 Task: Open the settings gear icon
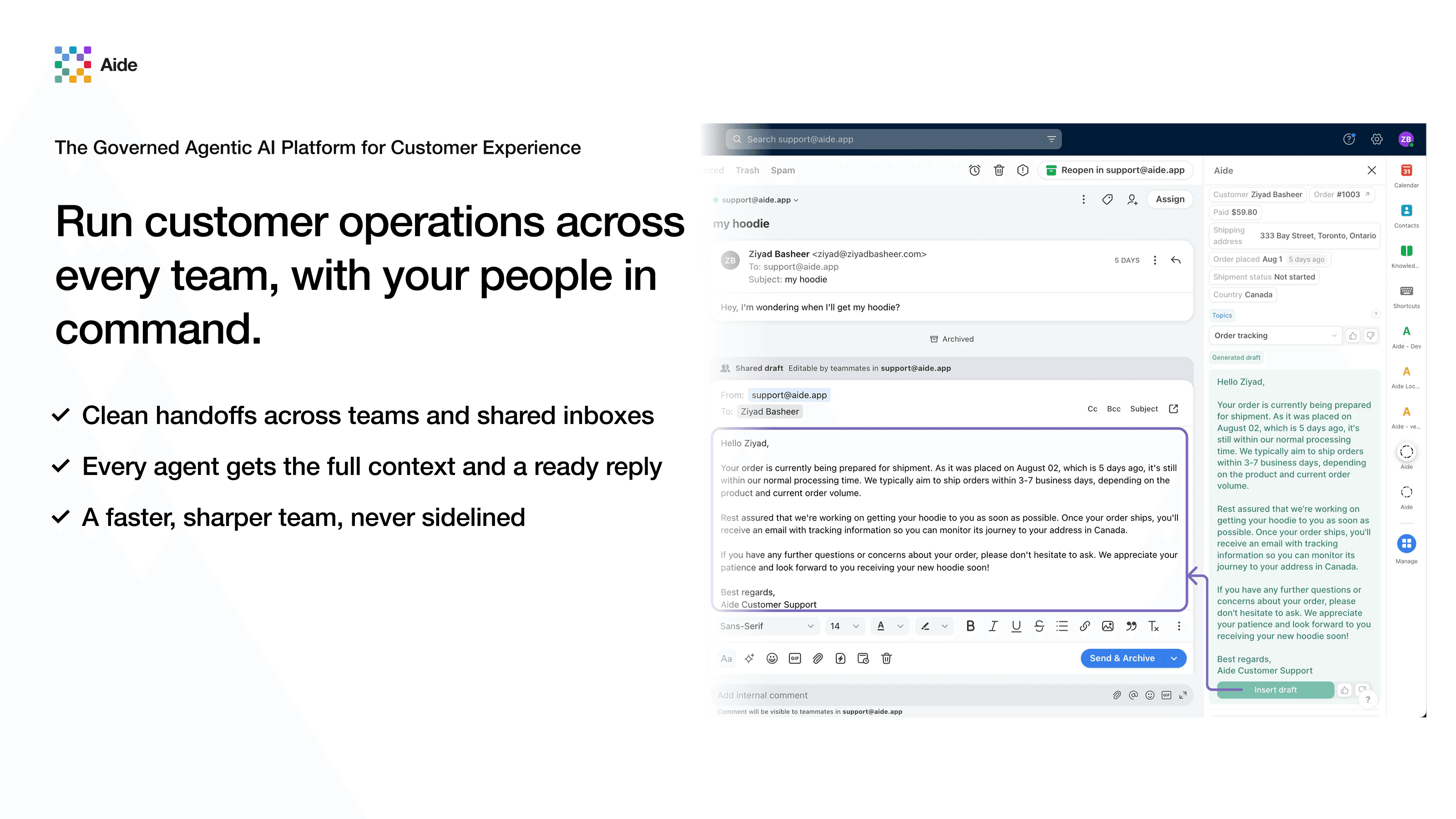1377,139
